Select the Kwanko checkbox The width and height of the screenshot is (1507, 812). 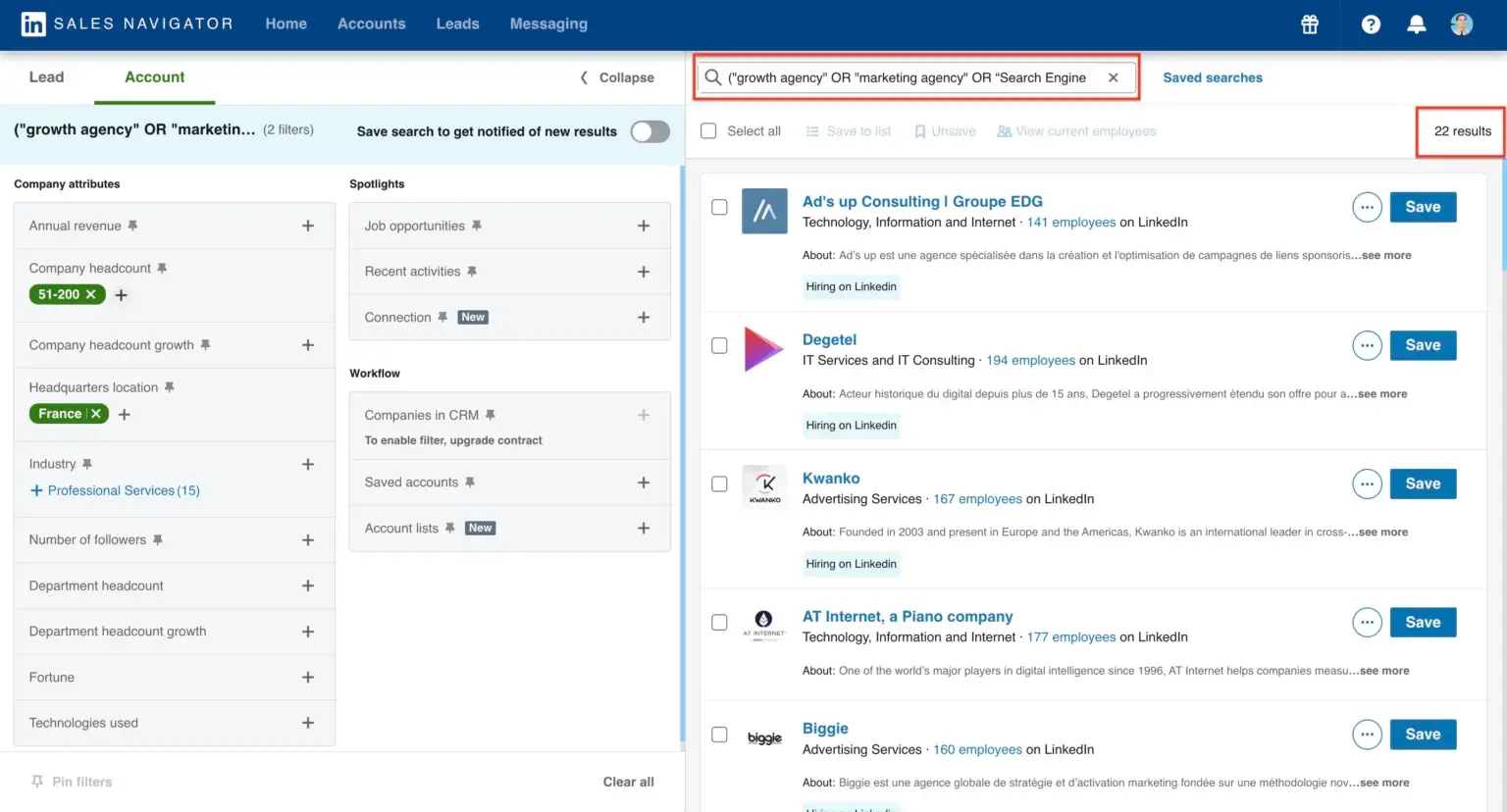719,483
